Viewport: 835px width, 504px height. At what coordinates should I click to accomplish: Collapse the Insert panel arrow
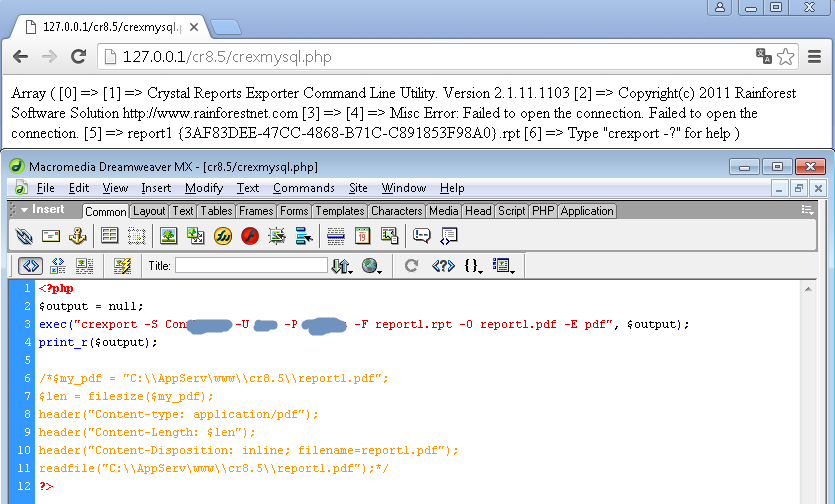(24, 210)
